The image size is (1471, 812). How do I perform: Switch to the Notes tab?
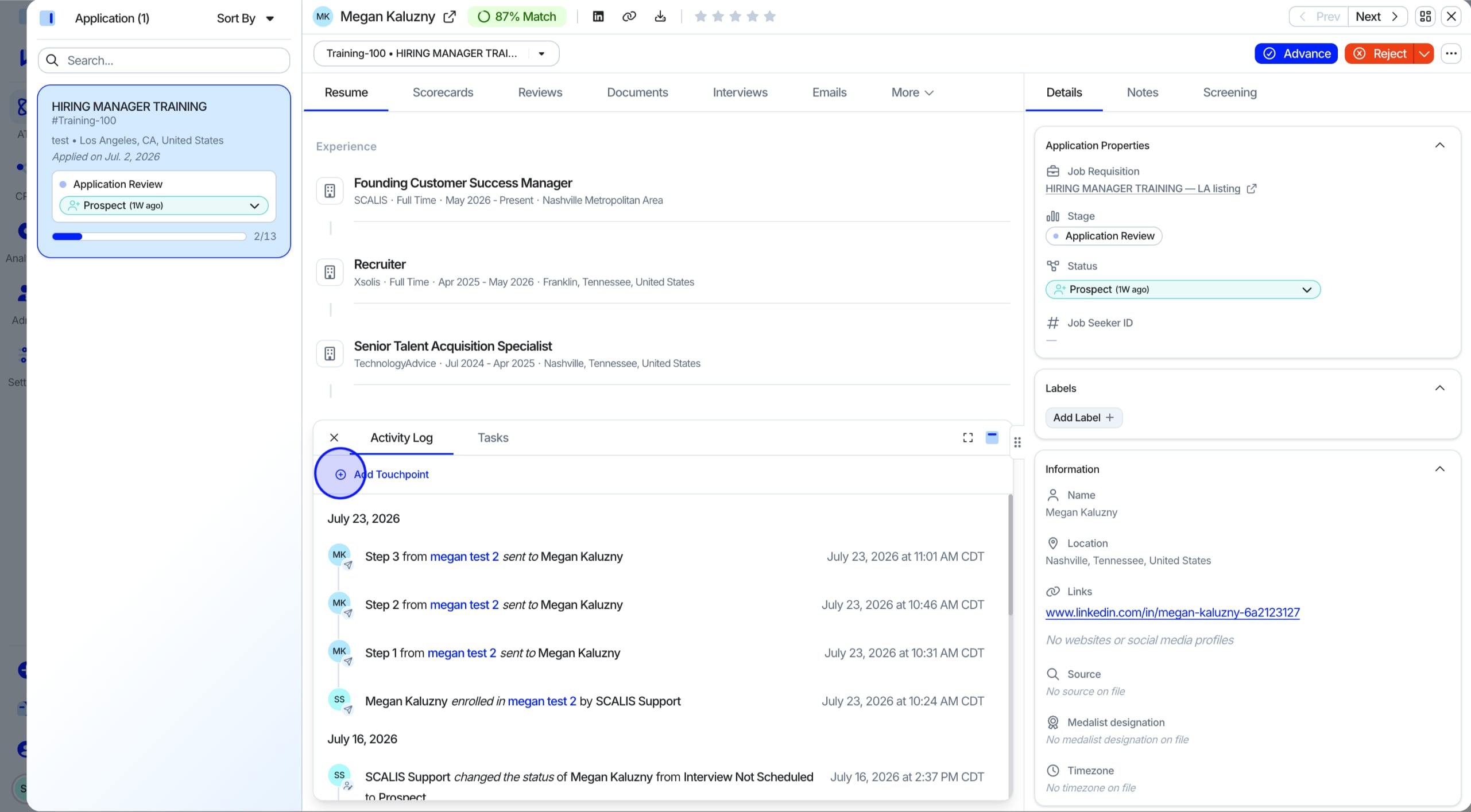pyautogui.click(x=1142, y=93)
